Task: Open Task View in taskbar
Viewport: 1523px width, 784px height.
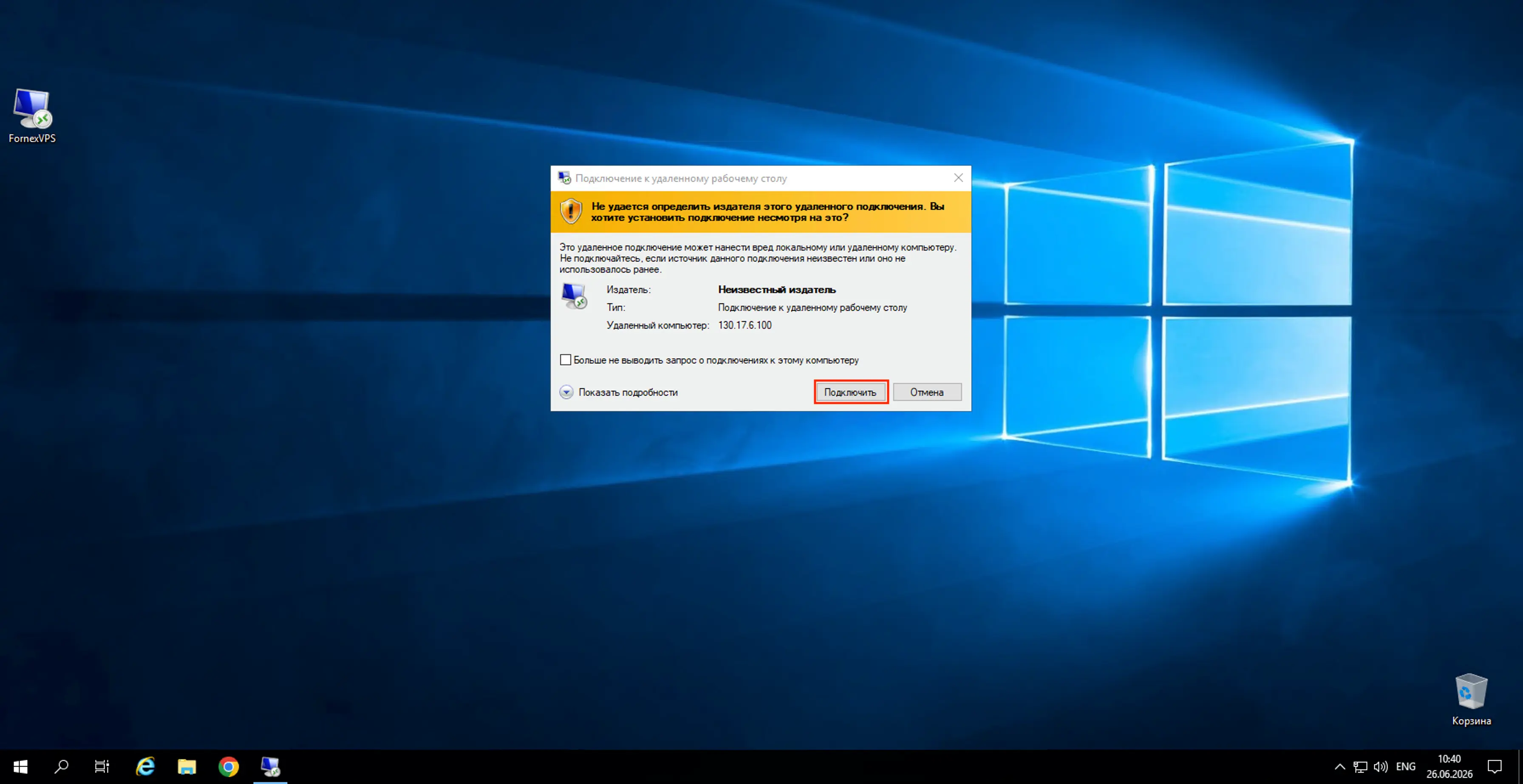Action: tap(102, 767)
